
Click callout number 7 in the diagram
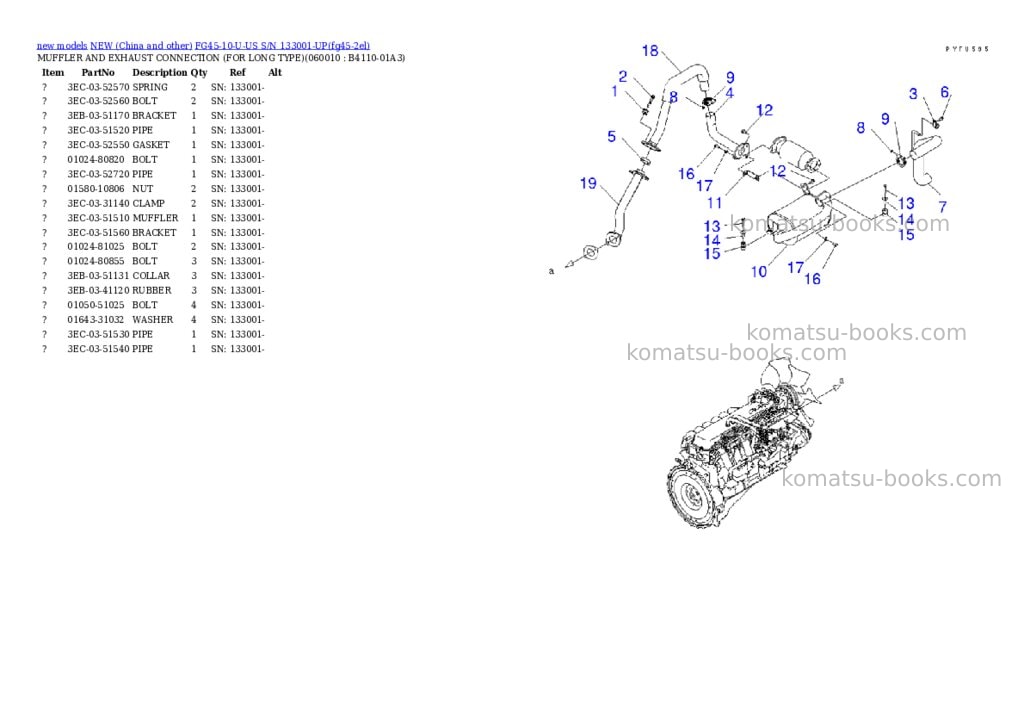(942, 207)
